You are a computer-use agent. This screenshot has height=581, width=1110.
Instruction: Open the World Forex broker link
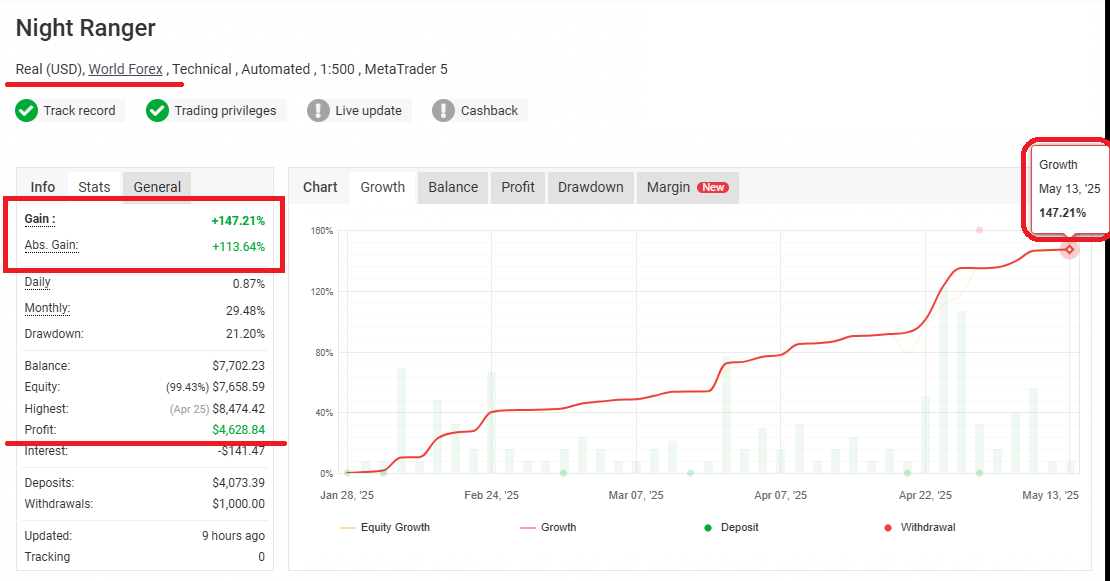[x=125, y=69]
